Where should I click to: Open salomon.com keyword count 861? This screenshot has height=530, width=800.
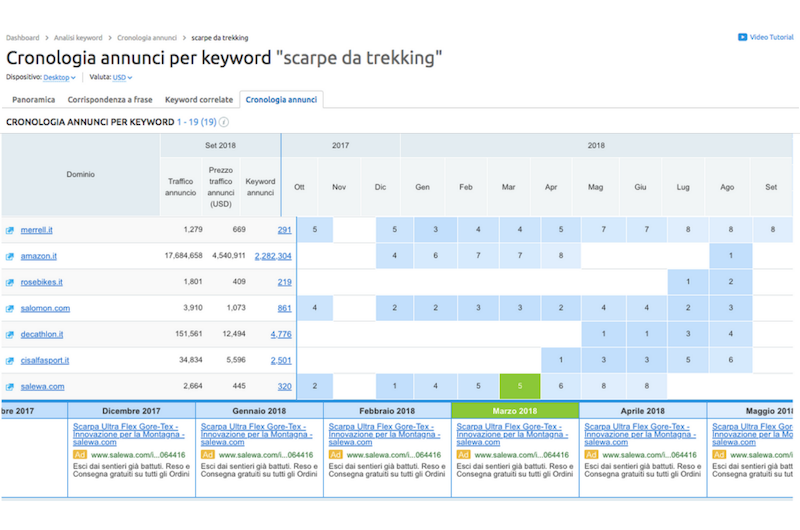pos(284,308)
